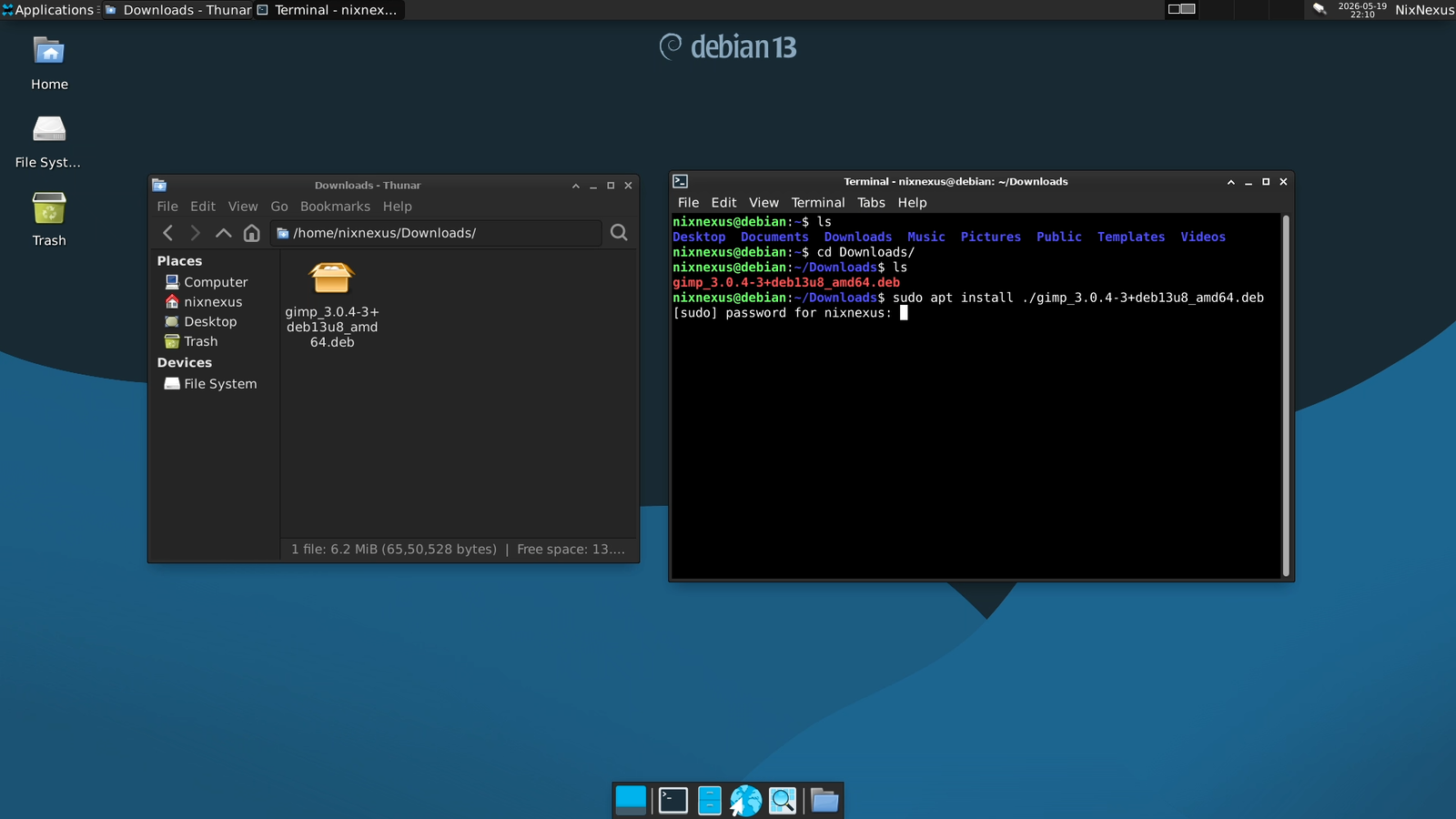1456x819 pixels.
Task: Maximize the Terminal window
Action: click(x=1266, y=182)
